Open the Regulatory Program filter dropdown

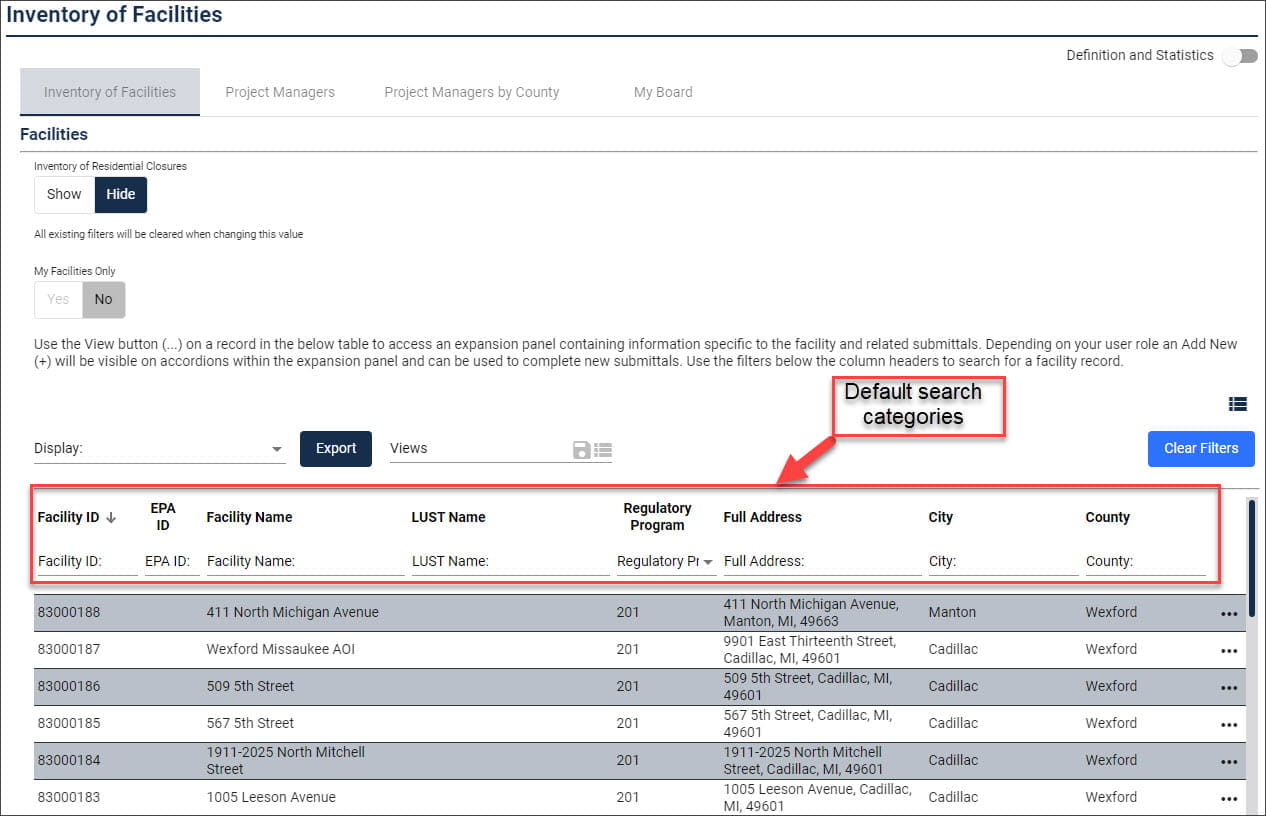coord(666,561)
